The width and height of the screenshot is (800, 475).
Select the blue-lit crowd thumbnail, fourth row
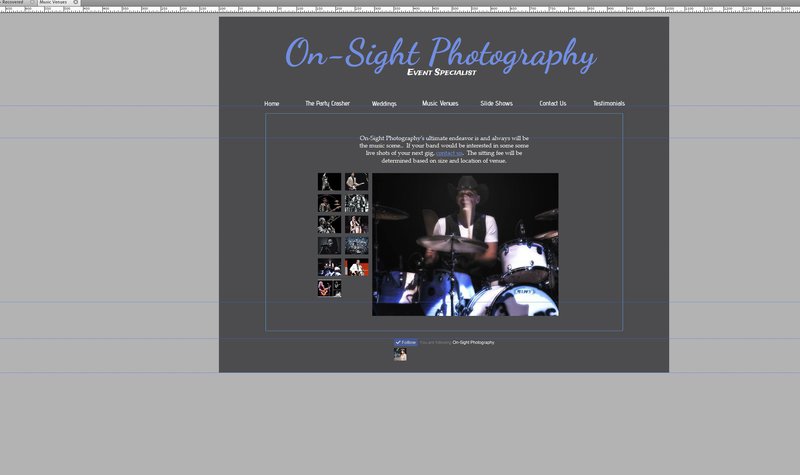pos(357,246)
